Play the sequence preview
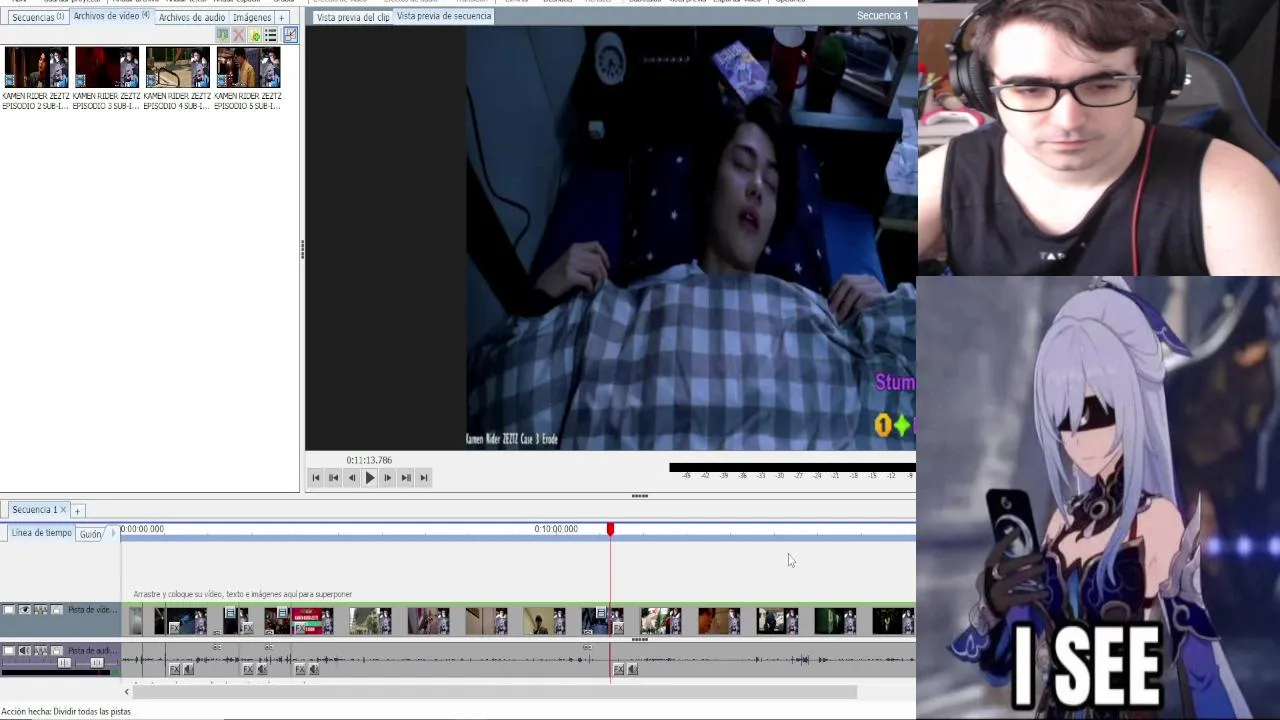The height and width of the screenshot is (720, 1280). pos(370,478)
